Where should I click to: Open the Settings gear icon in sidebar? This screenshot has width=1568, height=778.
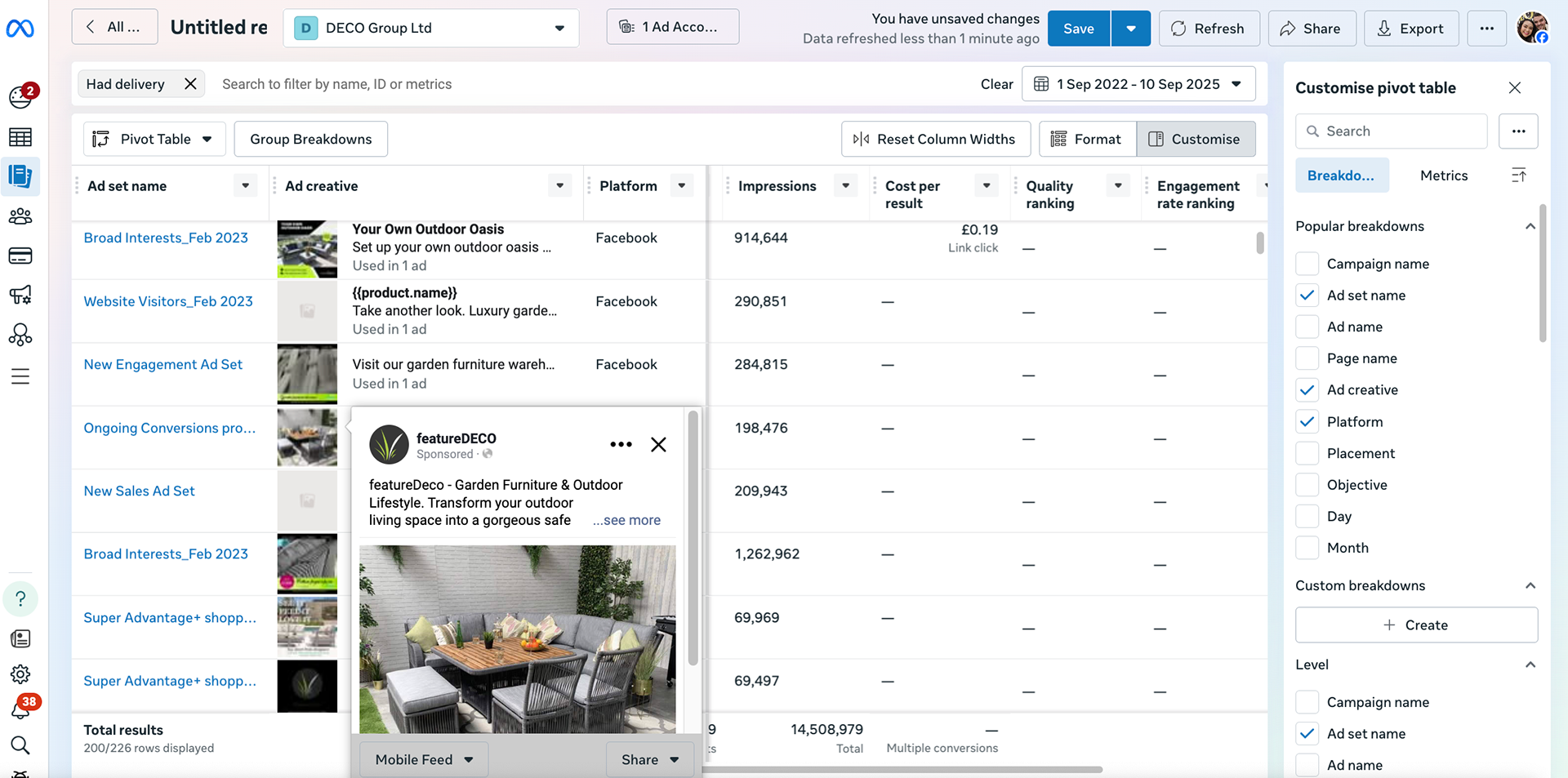click(x=20, y=674)
